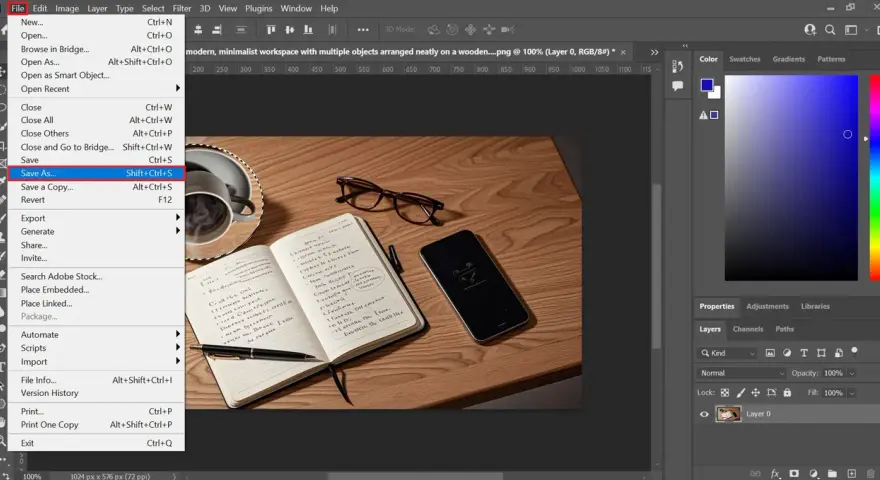Filter Layers panel by pixel layers
The image size is (880, 480).
(x=770, y=353)
